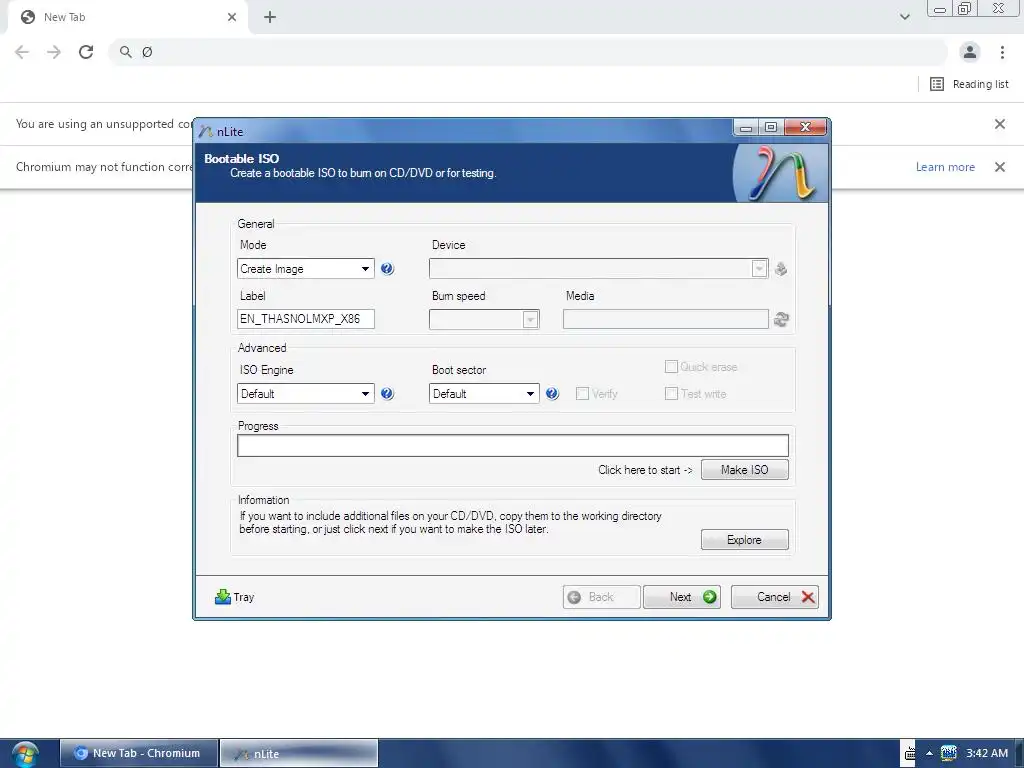Click the Mode help question icon
This screenshot has width=1024, height=768.
click(x=387, y=268)
